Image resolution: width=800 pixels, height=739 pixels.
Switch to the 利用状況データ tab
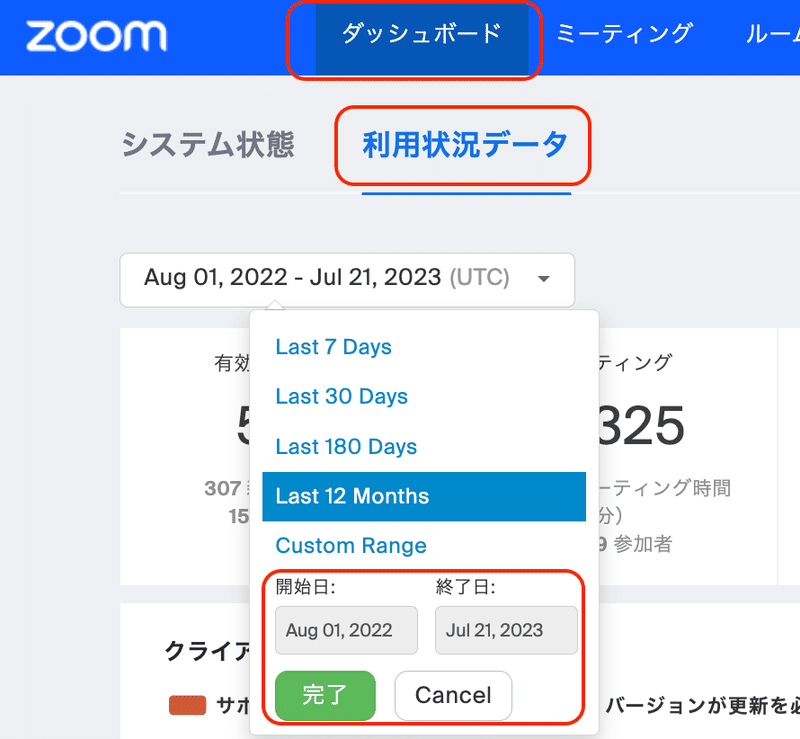465,144
